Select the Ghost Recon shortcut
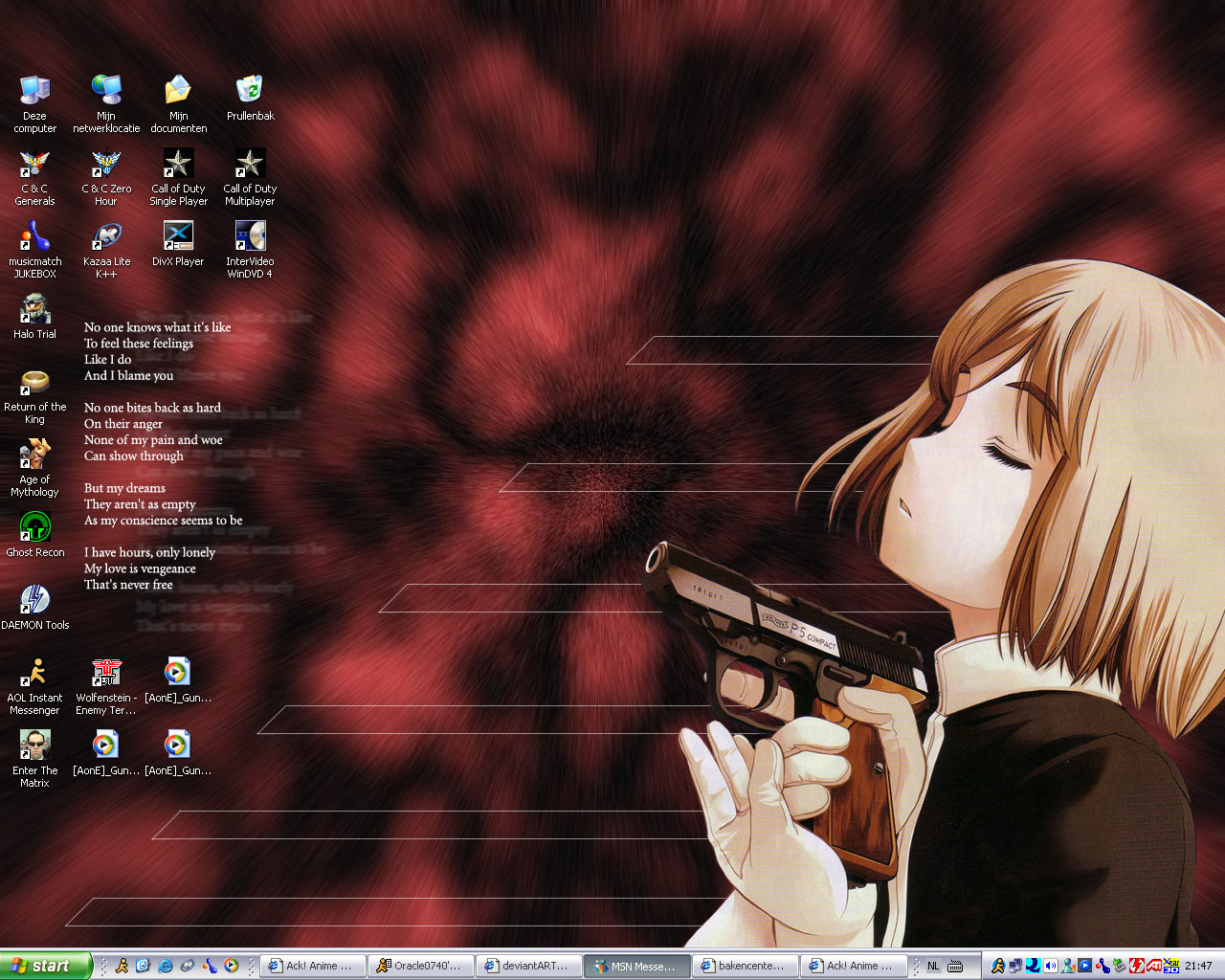The height and width of the screenshot is (980, 1225). 35,534
